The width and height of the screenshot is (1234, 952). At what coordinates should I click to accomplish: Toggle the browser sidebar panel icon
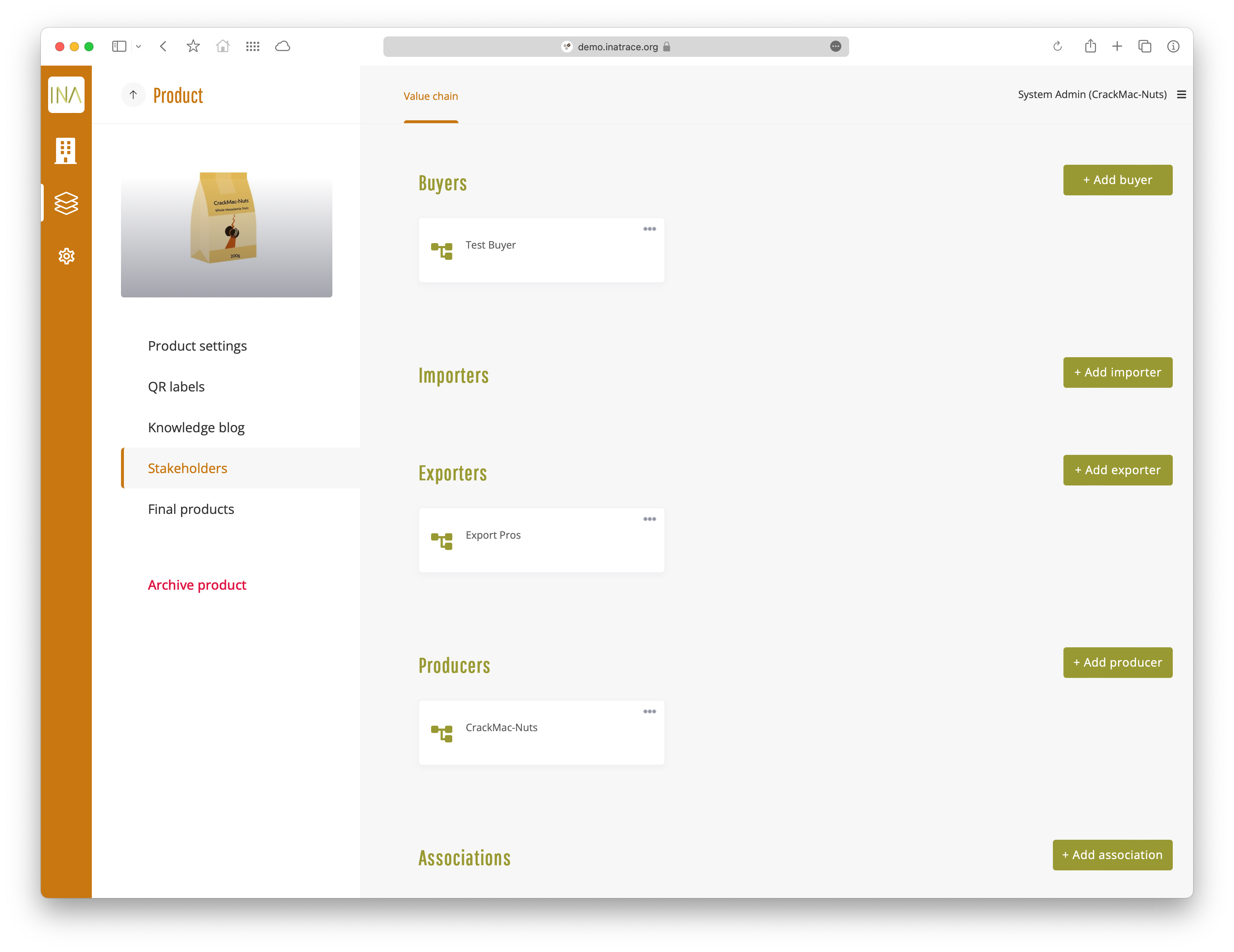click(119, 46)
